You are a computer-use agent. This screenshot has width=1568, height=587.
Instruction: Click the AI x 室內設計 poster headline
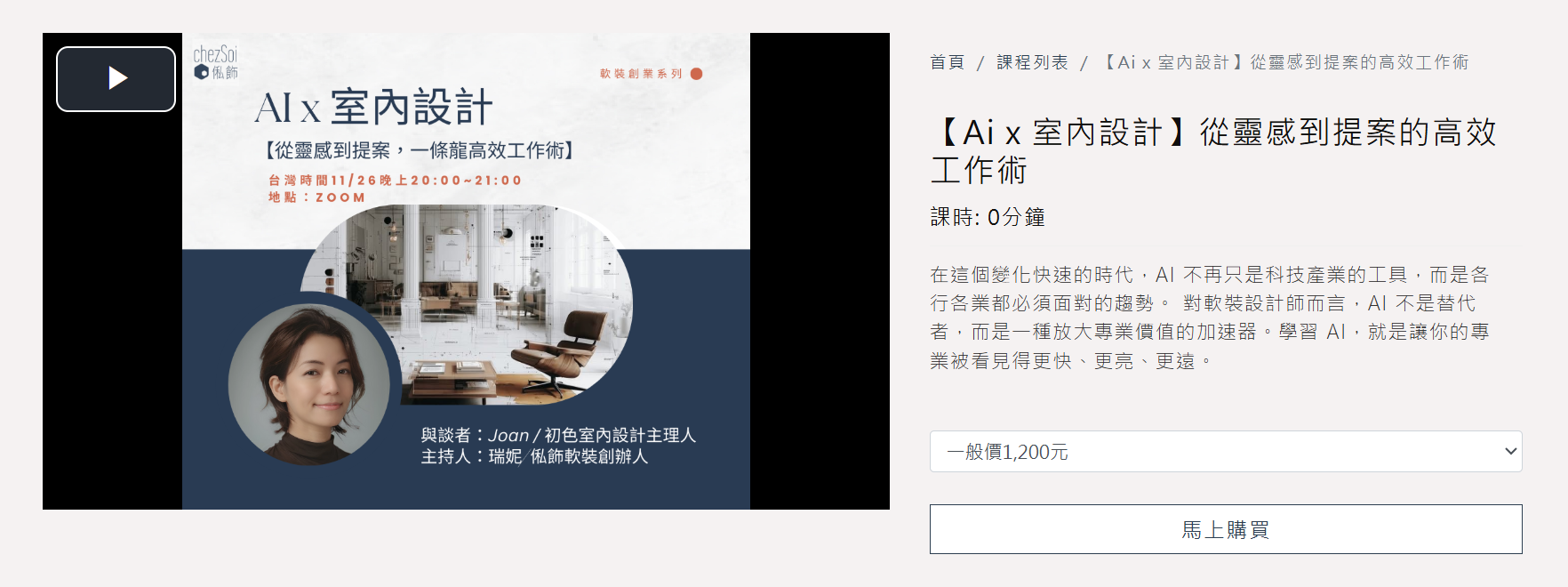(373, 108)
